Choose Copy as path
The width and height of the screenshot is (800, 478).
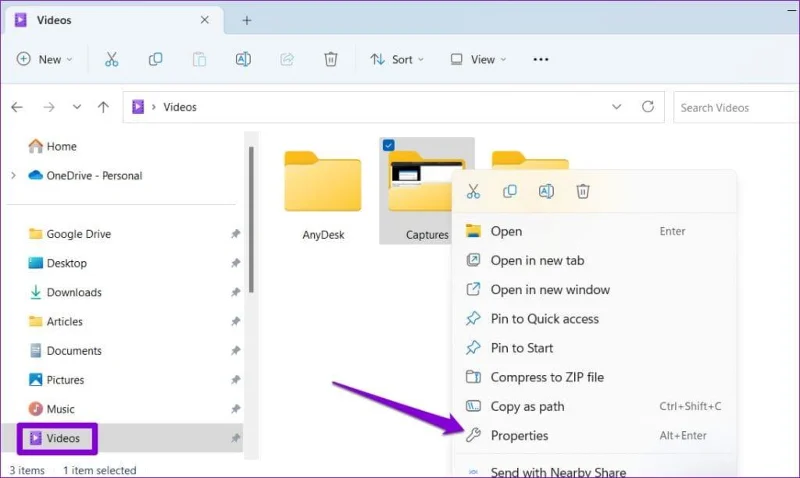pyautogui.click(x=593, y=406)
